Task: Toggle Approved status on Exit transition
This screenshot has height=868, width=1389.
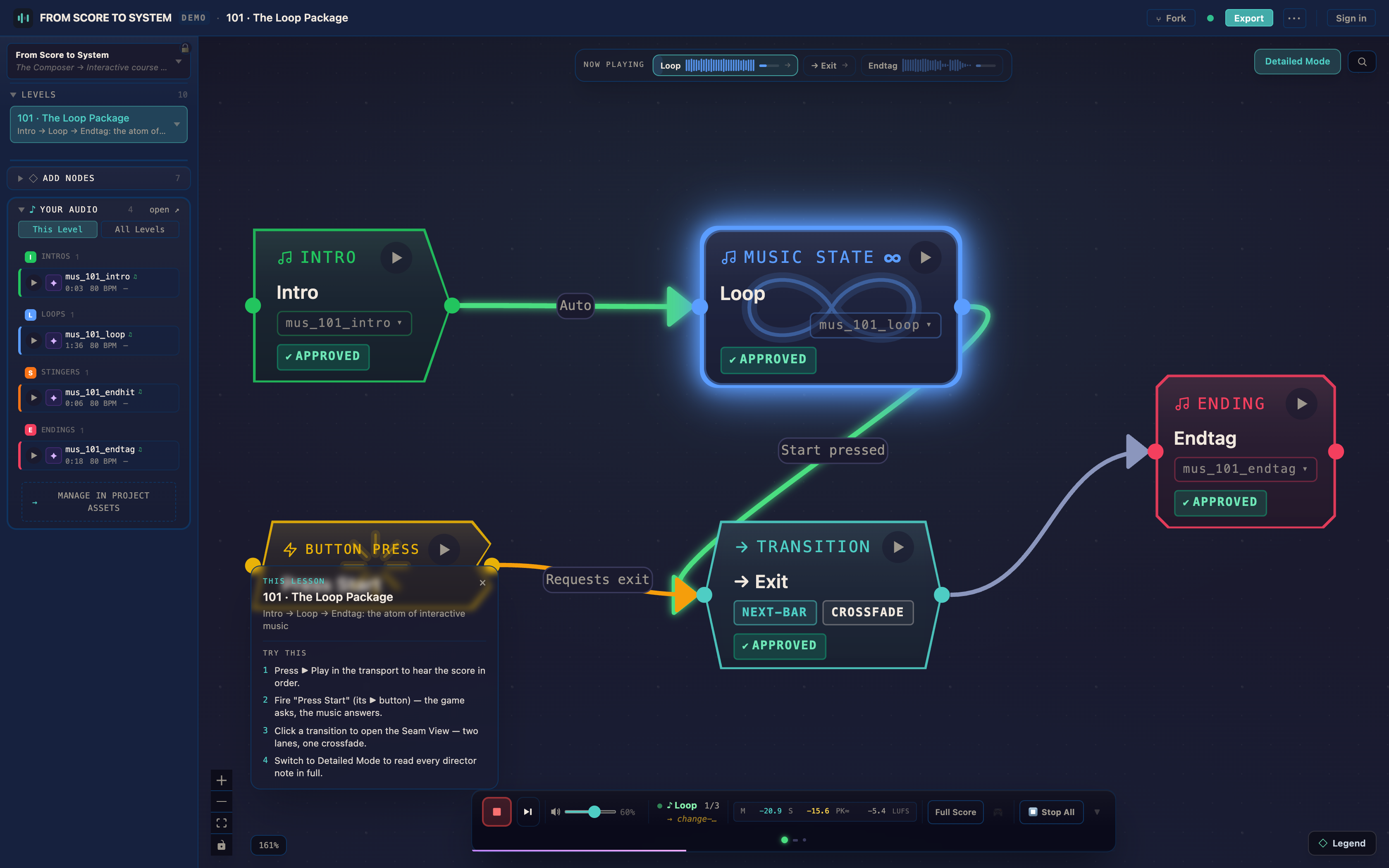Action: click(779, 646)
